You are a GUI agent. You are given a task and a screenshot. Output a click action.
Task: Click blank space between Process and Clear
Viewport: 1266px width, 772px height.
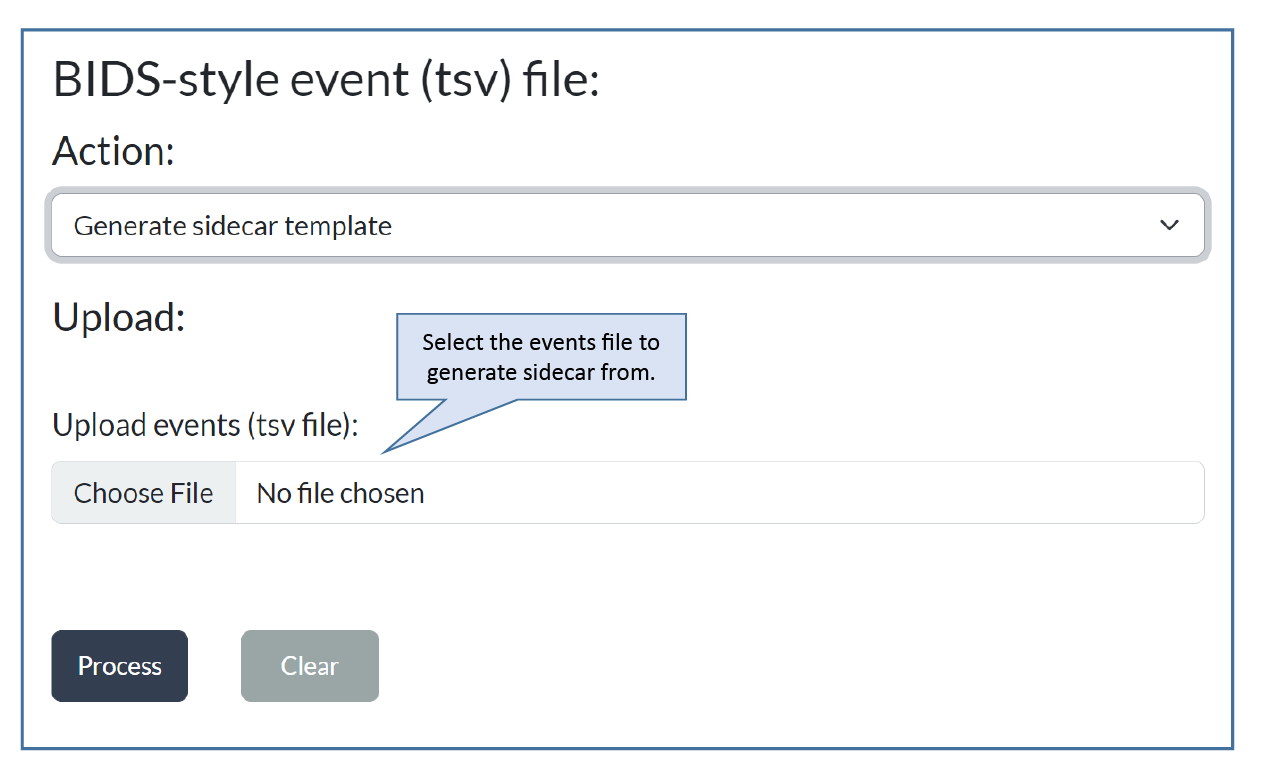click(214, 666)
